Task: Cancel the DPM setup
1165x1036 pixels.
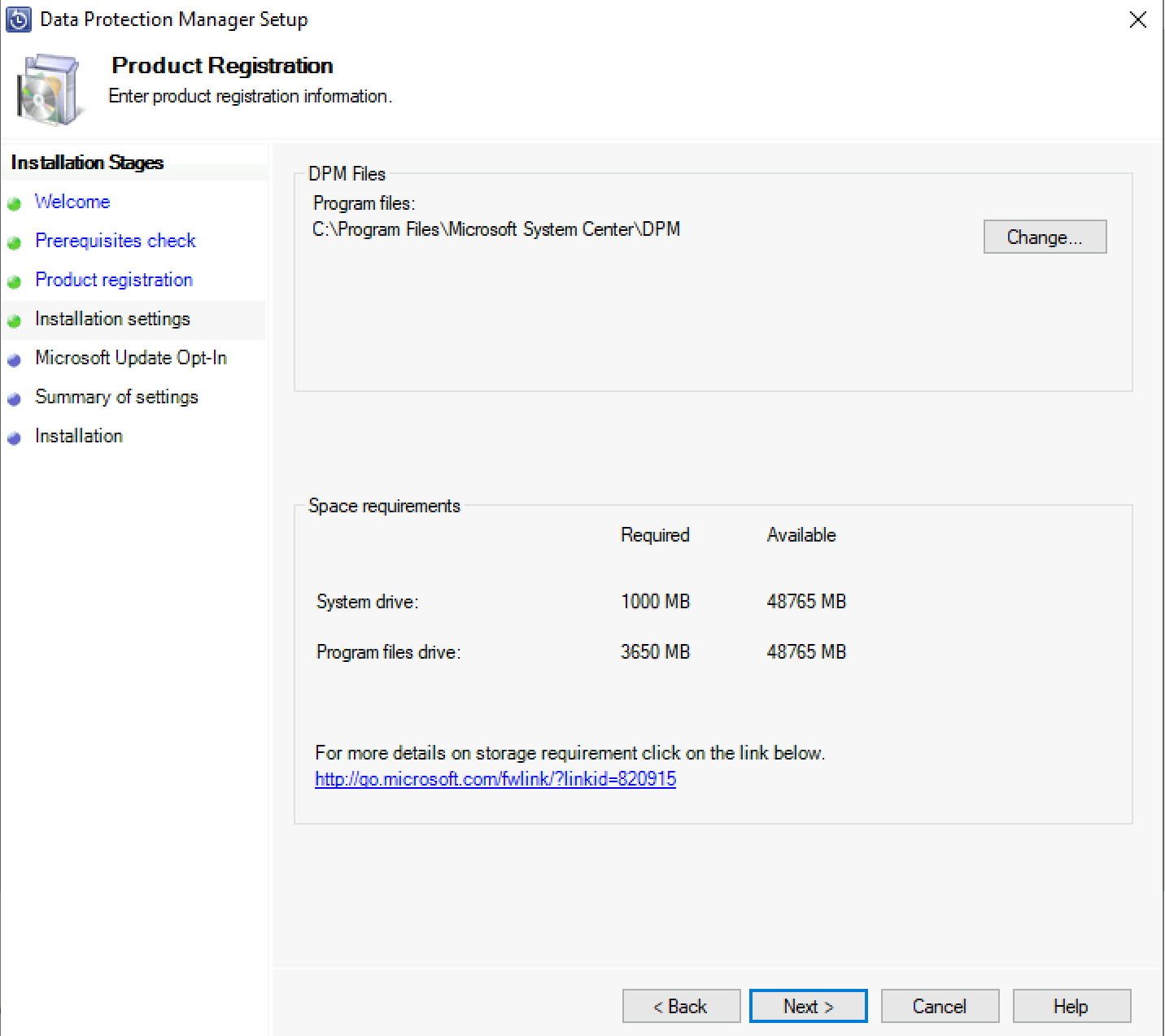Action: click(940, 1006)
